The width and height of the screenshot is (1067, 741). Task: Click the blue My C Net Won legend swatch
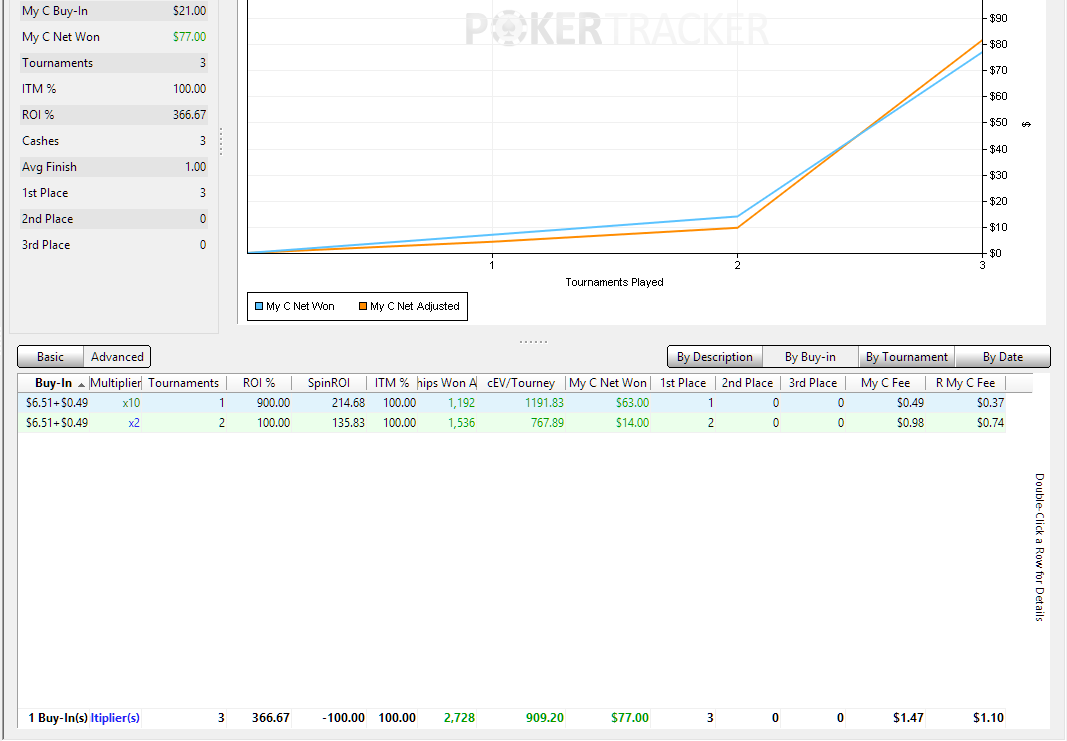click(x=259, y=307)
